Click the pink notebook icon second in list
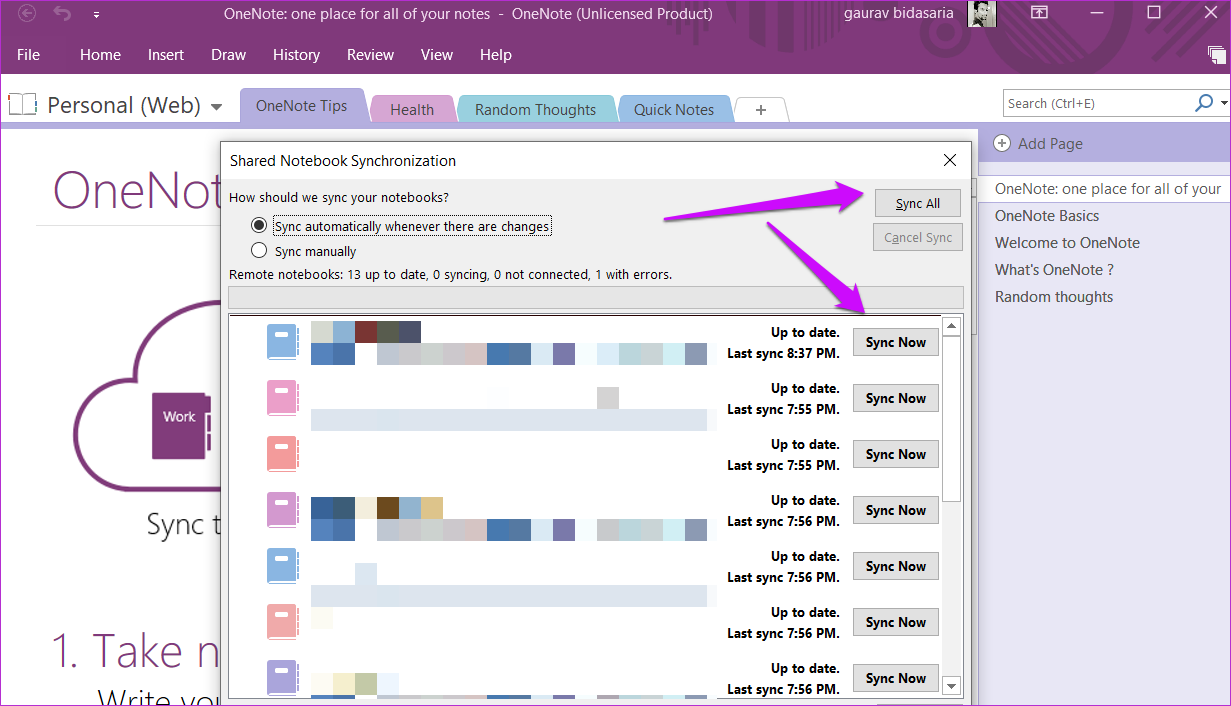The height and width of the screenshot is (706, 1231). click(281, 397)
